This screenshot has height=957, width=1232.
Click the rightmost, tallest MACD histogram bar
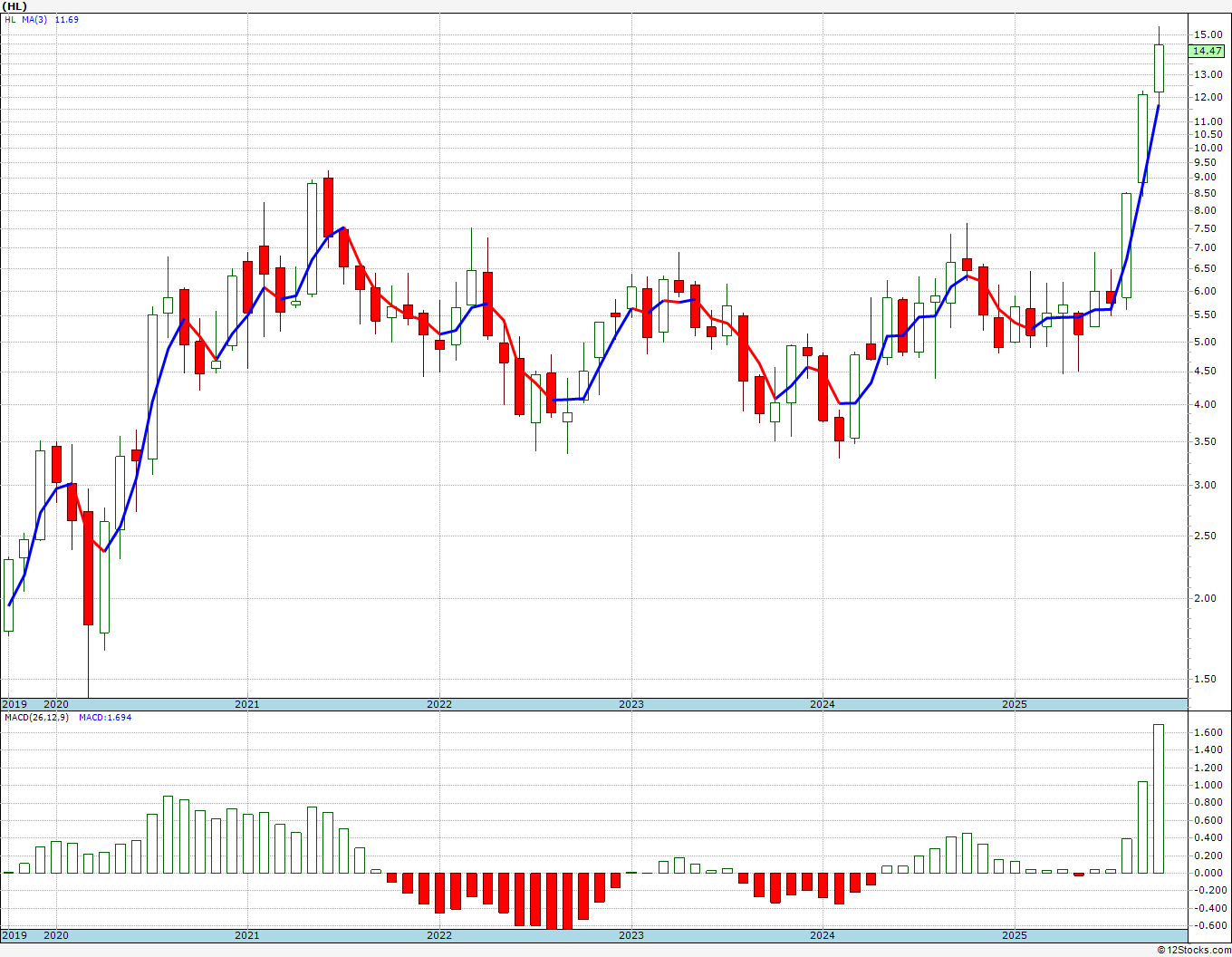[x=1159, y=798]
